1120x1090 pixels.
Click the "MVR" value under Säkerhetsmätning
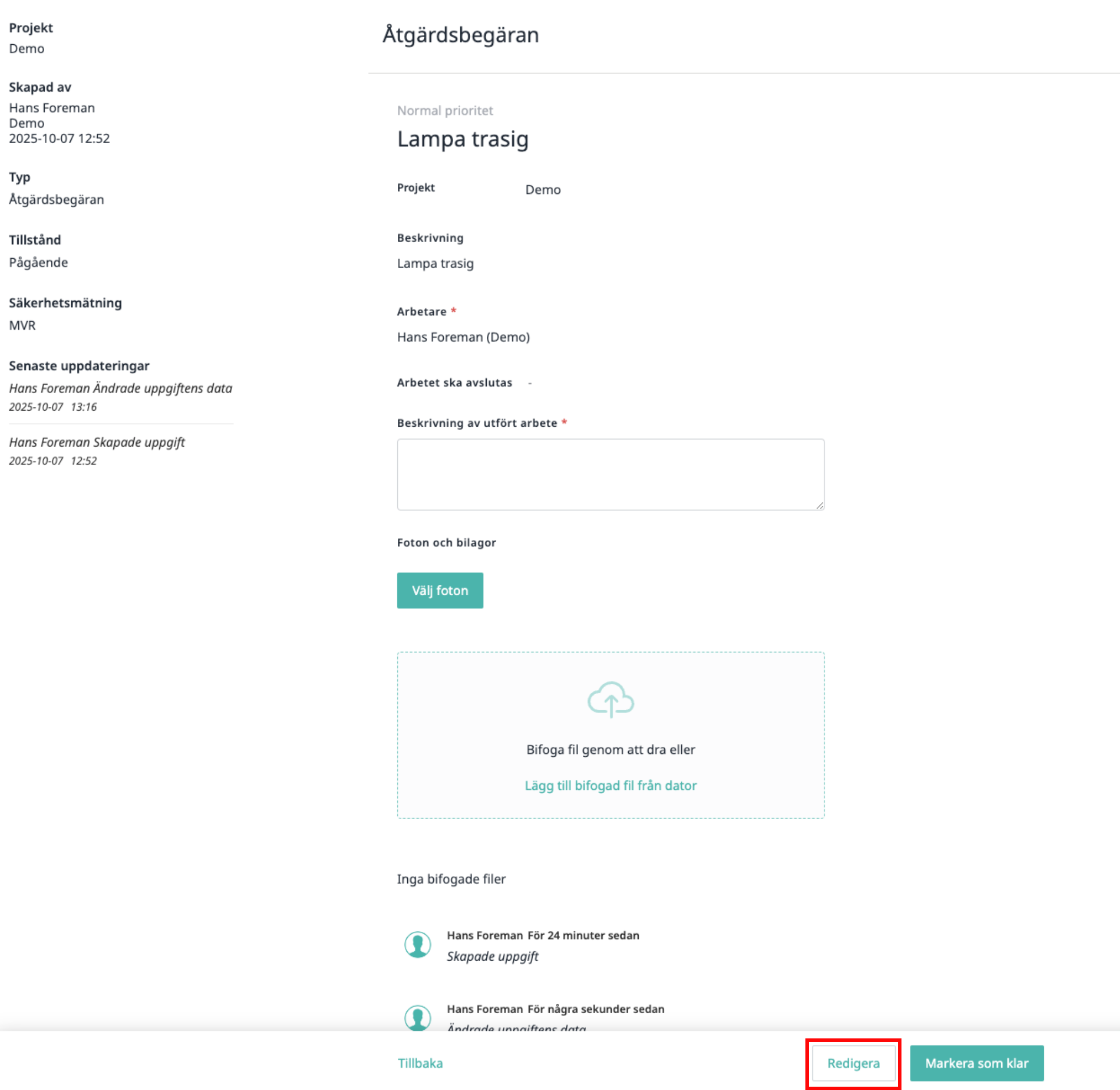click(x=22, y=325)
